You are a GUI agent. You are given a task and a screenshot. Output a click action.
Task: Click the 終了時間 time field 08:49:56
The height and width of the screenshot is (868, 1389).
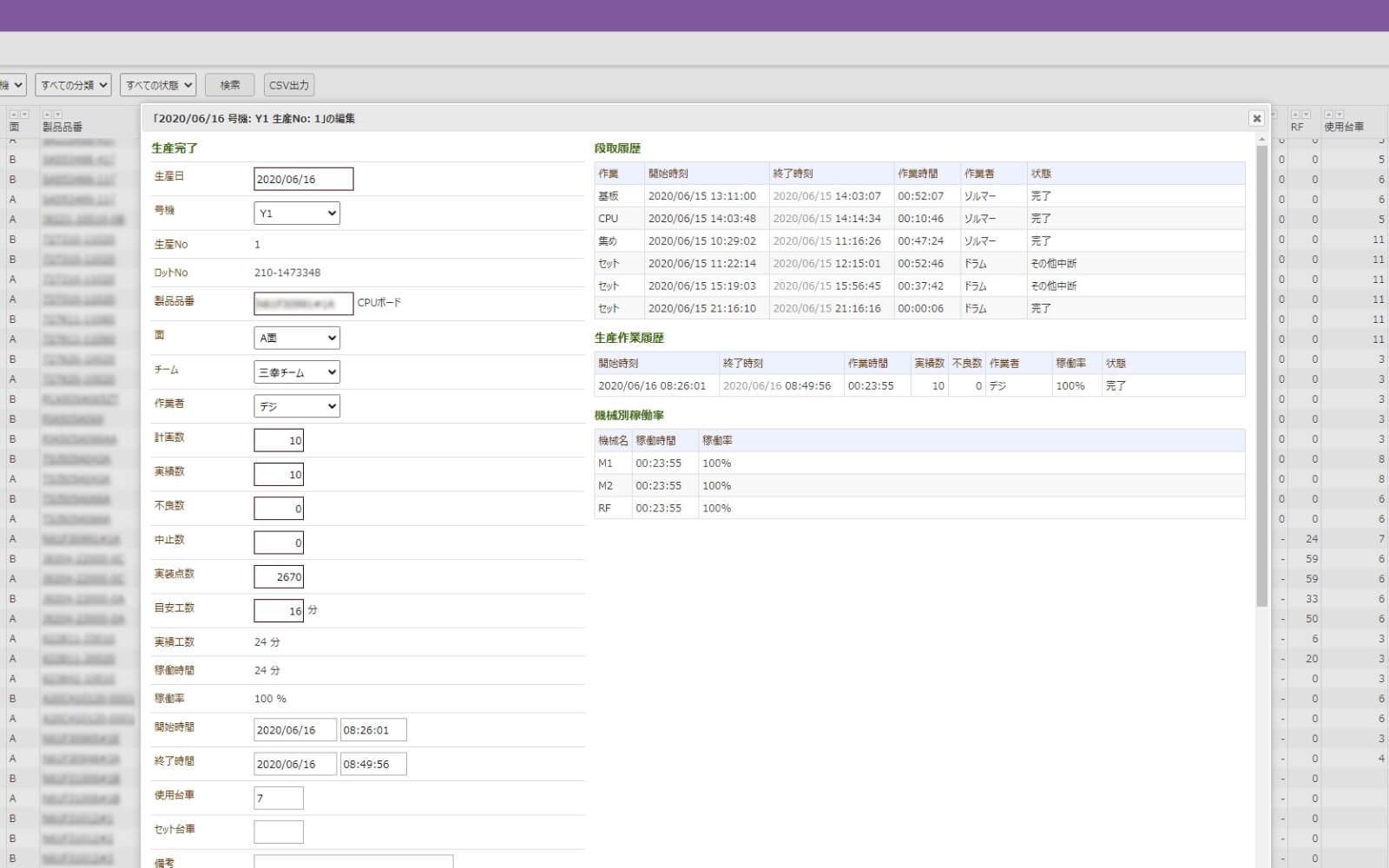373,764
